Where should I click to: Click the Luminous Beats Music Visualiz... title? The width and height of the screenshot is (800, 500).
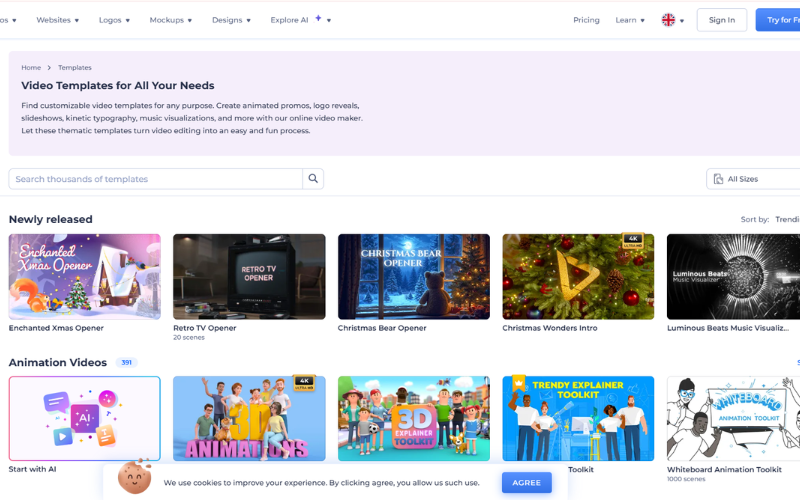point(728,328)
